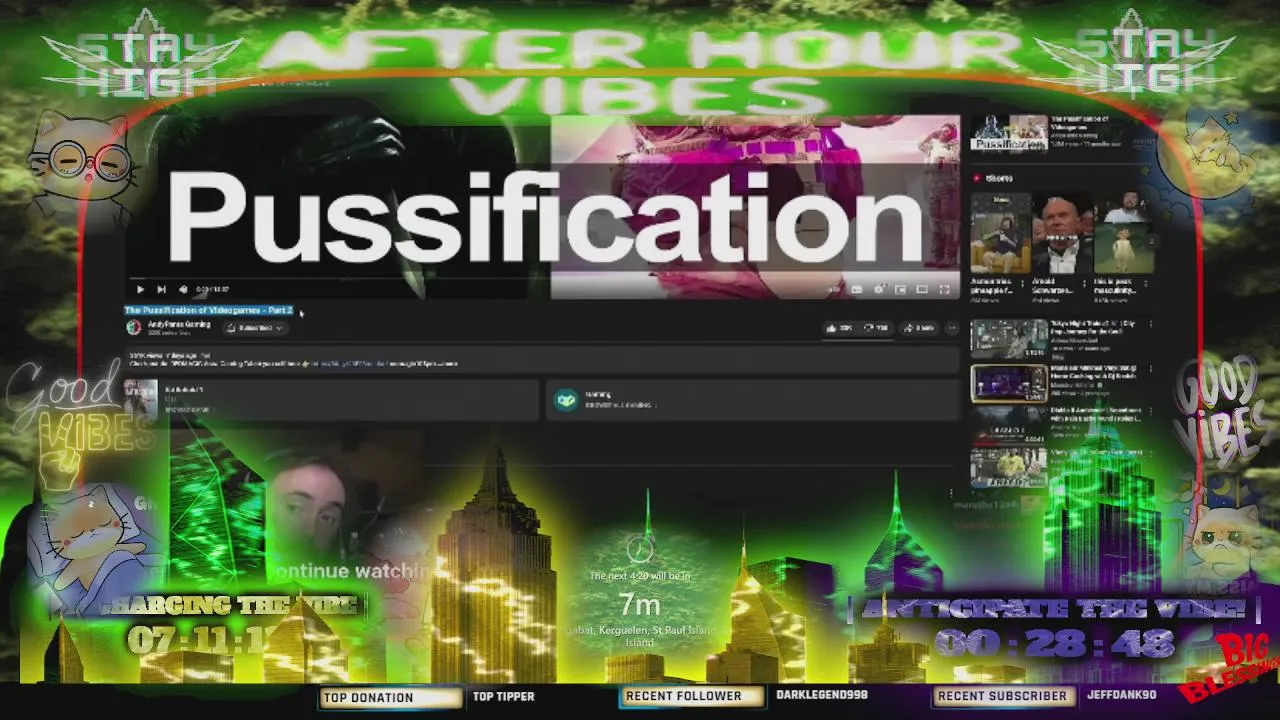
Task: Click the TOP DONATION label
Action: [368, 697]
